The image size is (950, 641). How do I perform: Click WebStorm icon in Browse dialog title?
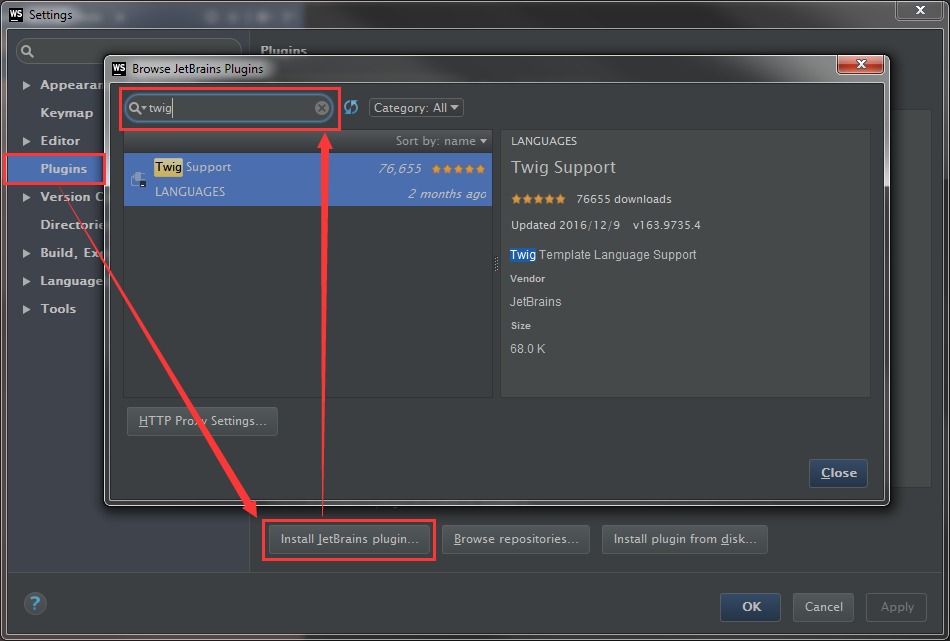pyautogui.click(x=119, y=68)
